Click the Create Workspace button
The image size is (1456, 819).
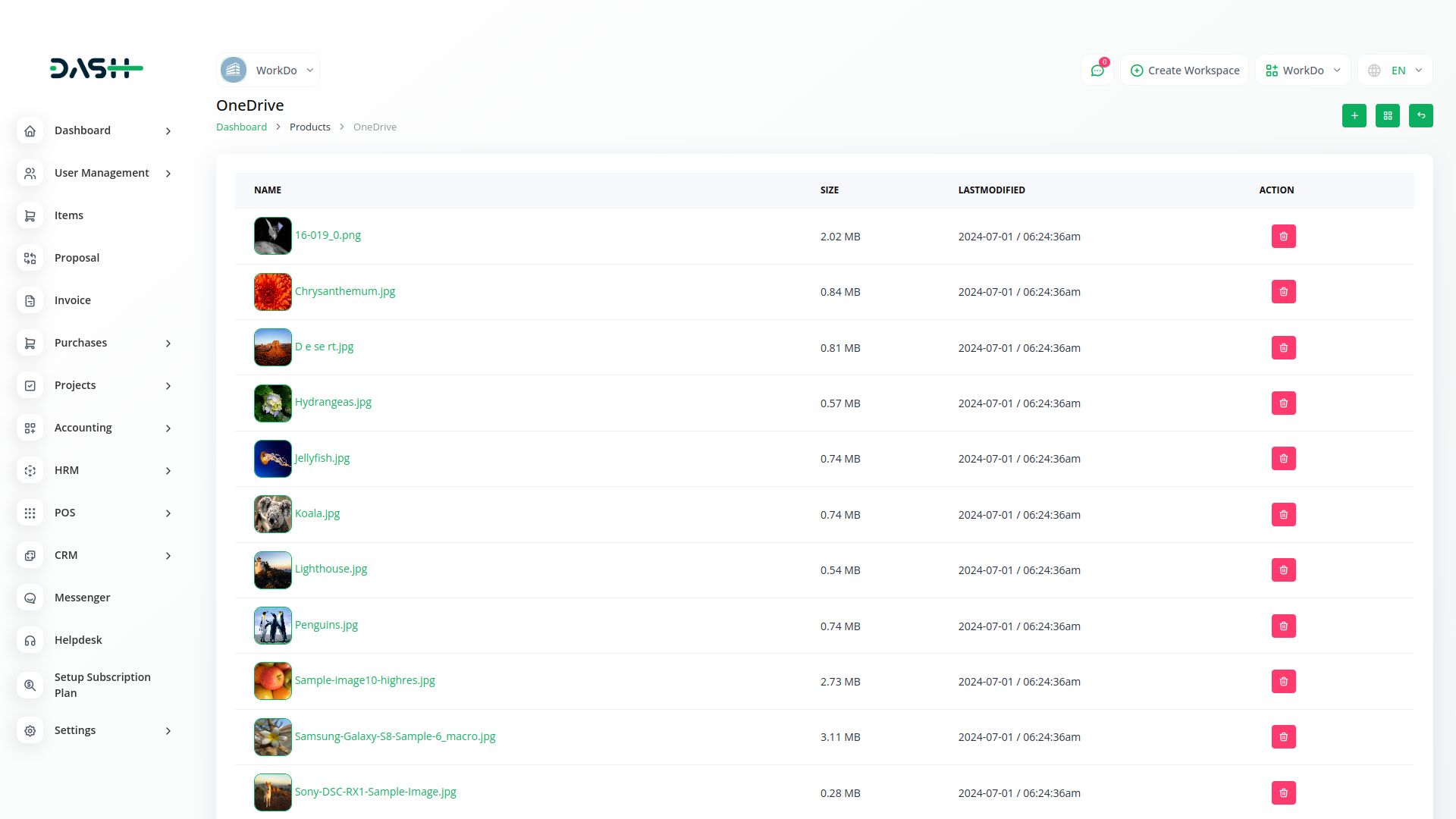(1185, 71)
